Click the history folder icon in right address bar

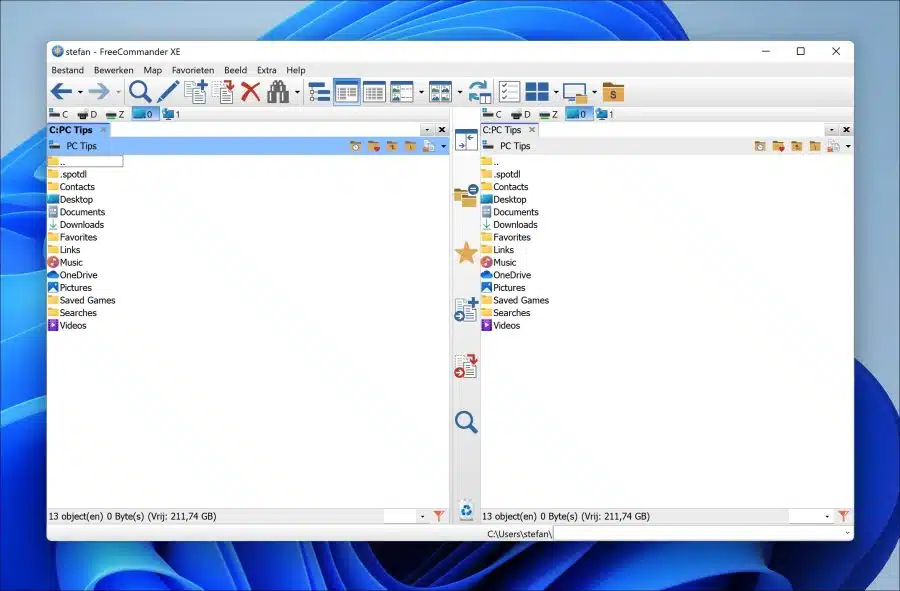760,146
